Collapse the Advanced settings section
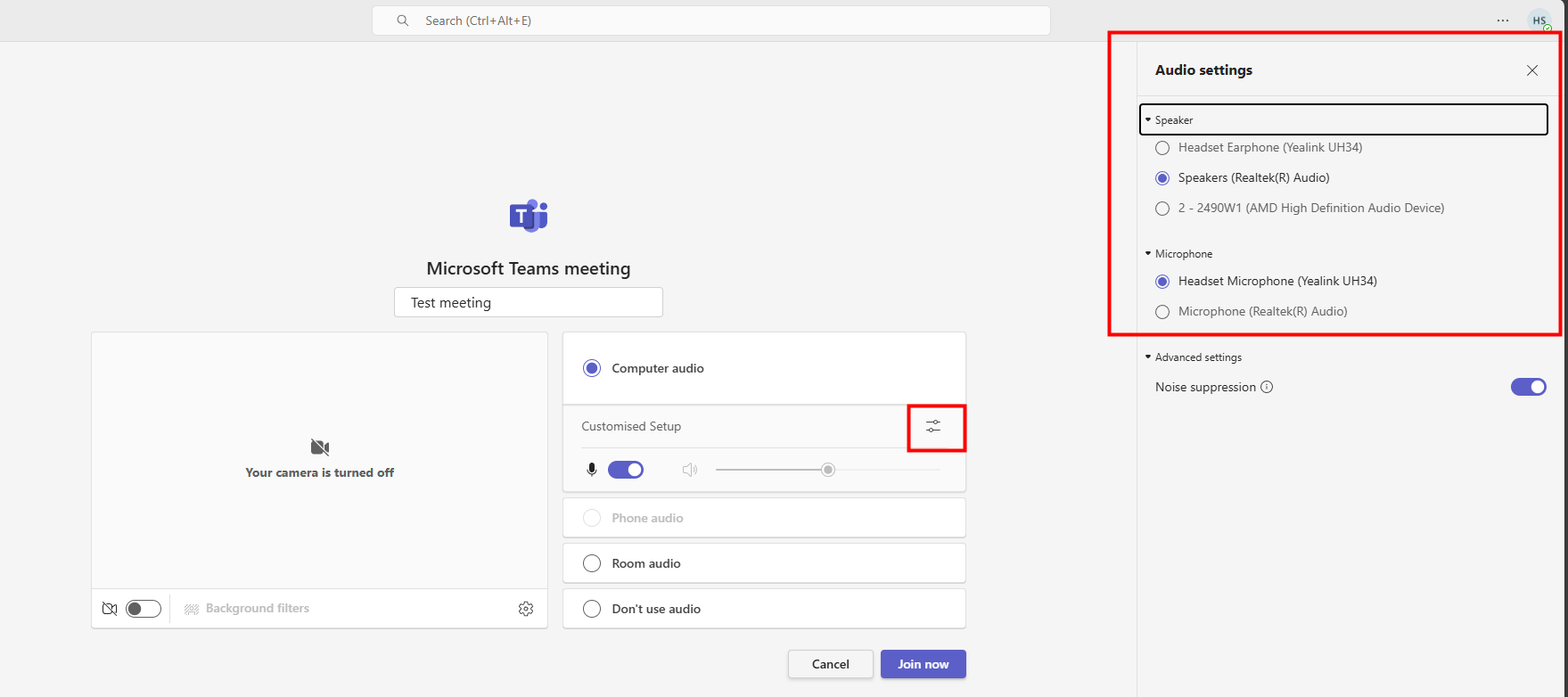The height and width of the screenshot is (697, 1568). [x=1194, y=357]
